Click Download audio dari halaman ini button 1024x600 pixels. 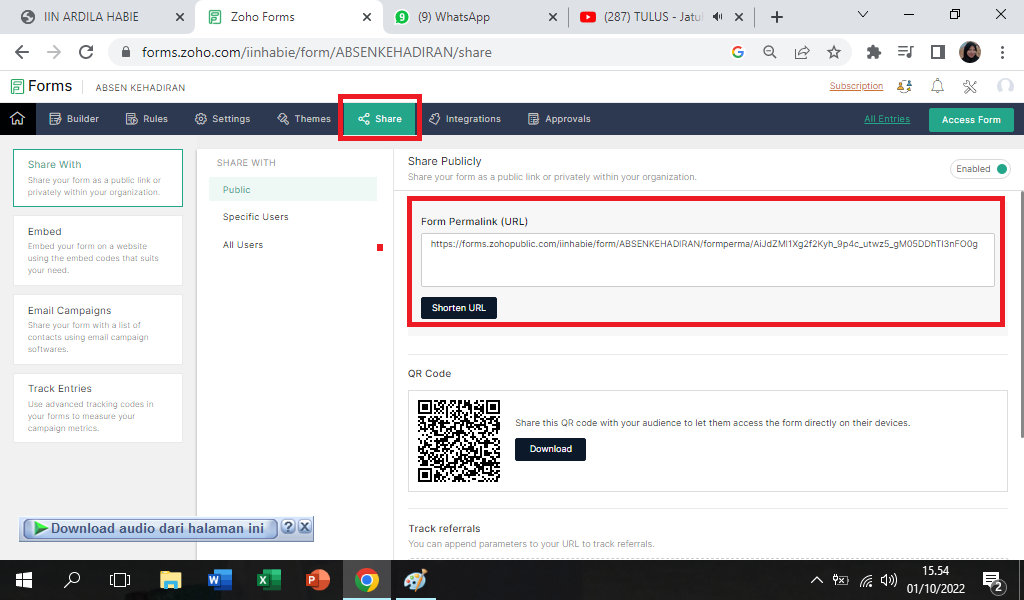(x=150, y=528)
